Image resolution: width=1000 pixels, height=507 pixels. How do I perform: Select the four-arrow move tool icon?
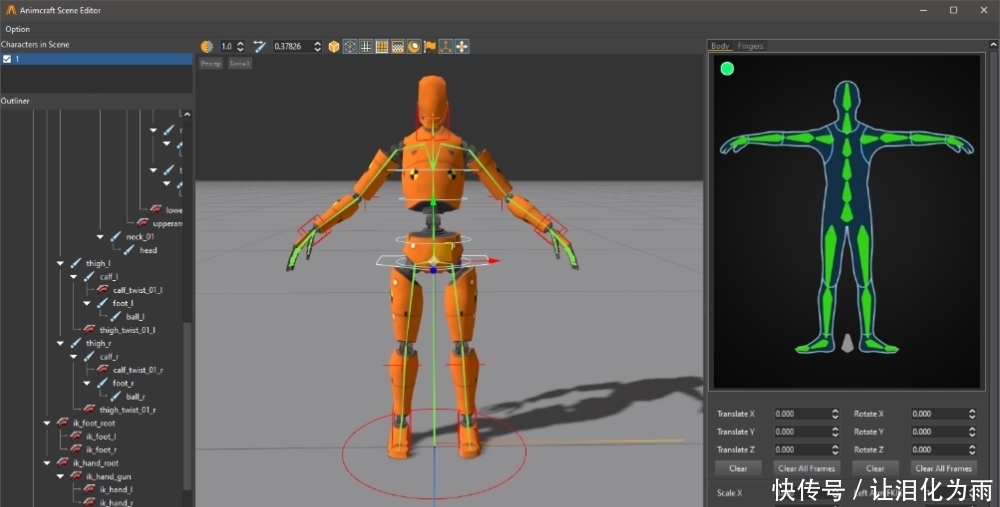[462, 46]
